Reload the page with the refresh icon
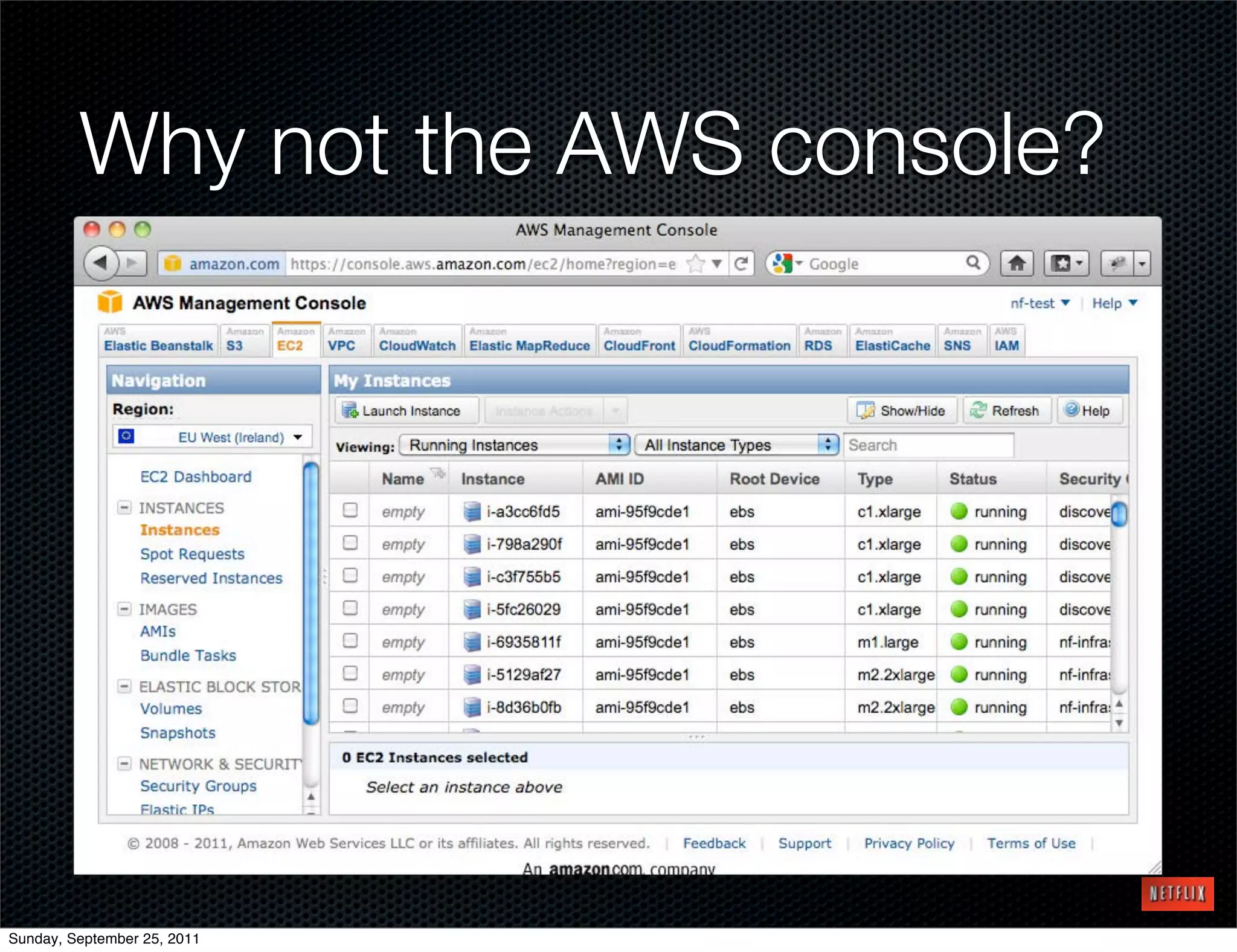Image resolution: width=1237 pixels, height=952 pixels. pyautogui.click(x=741, y=263)
